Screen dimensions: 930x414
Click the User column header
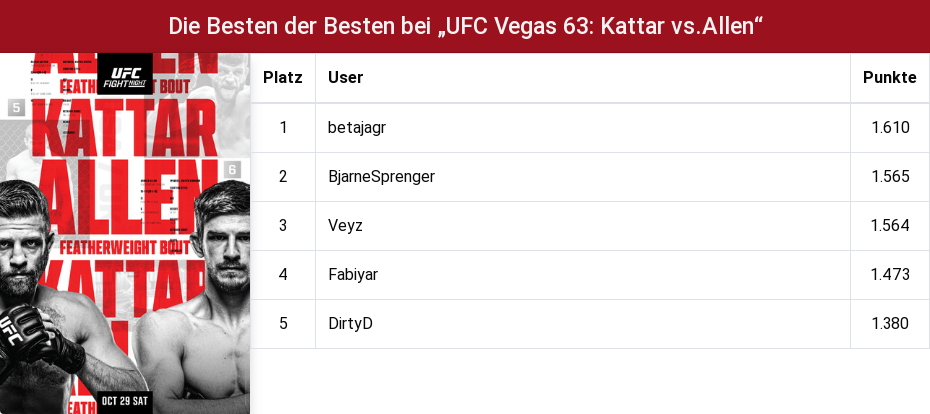(346, 78)
